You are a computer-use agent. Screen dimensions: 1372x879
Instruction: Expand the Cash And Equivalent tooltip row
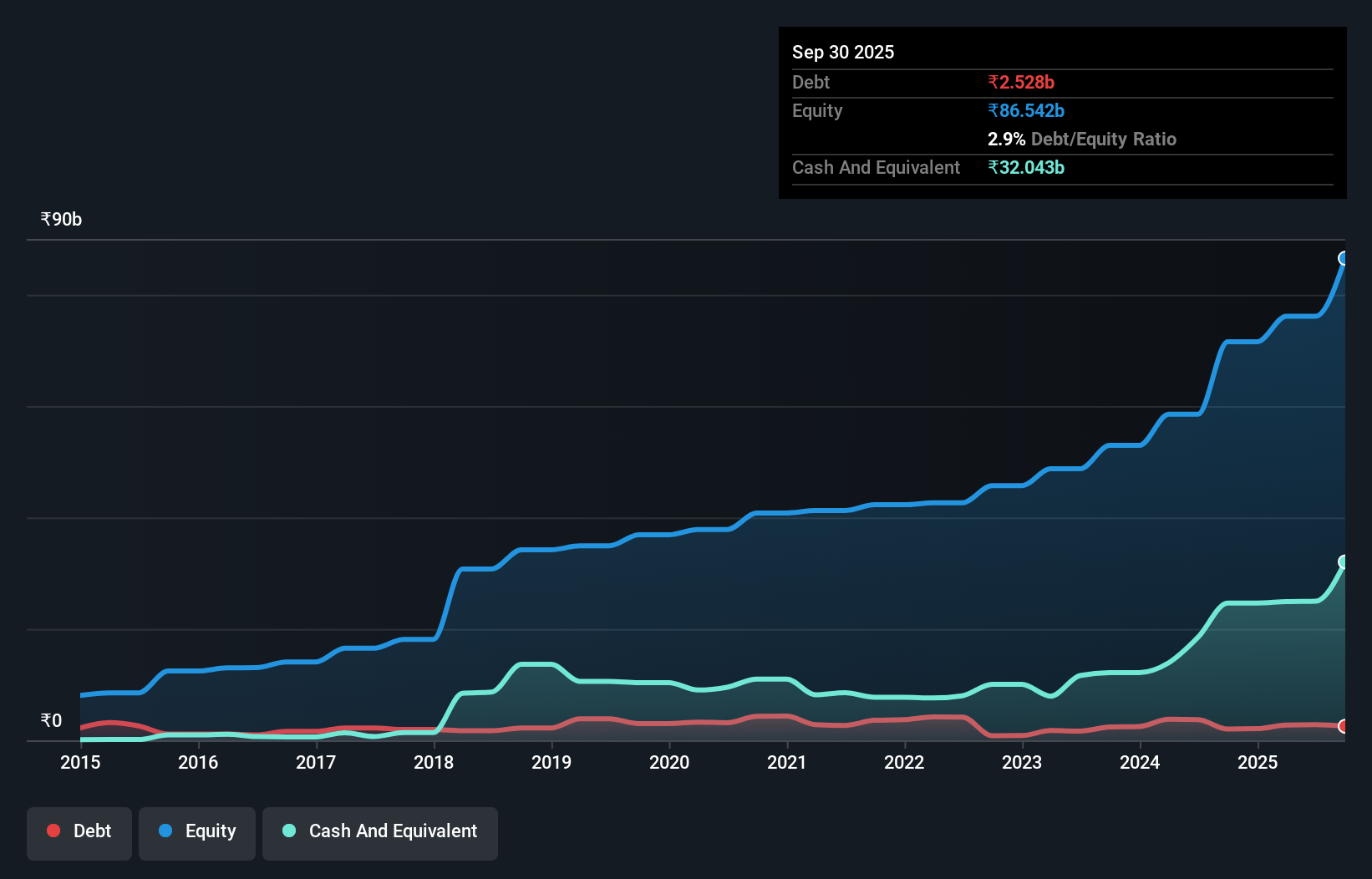875,167
